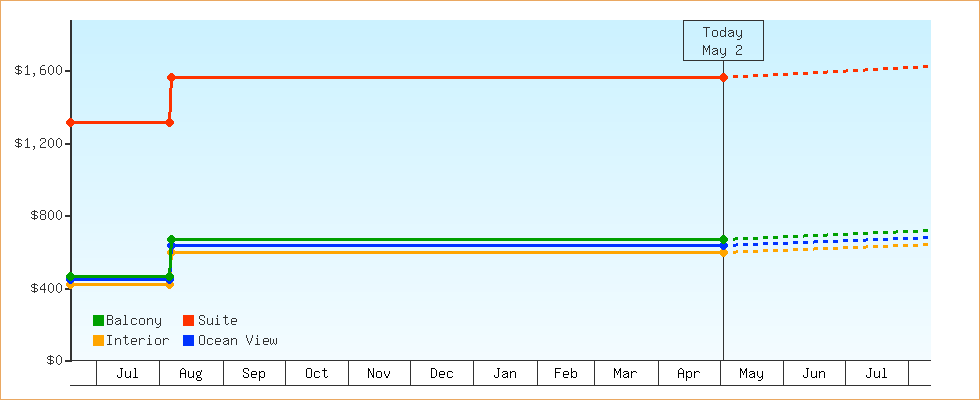Select the Today May 2 marker box
Image resolution: width=980 pixels, height=400 pixels.
[723, 41]
